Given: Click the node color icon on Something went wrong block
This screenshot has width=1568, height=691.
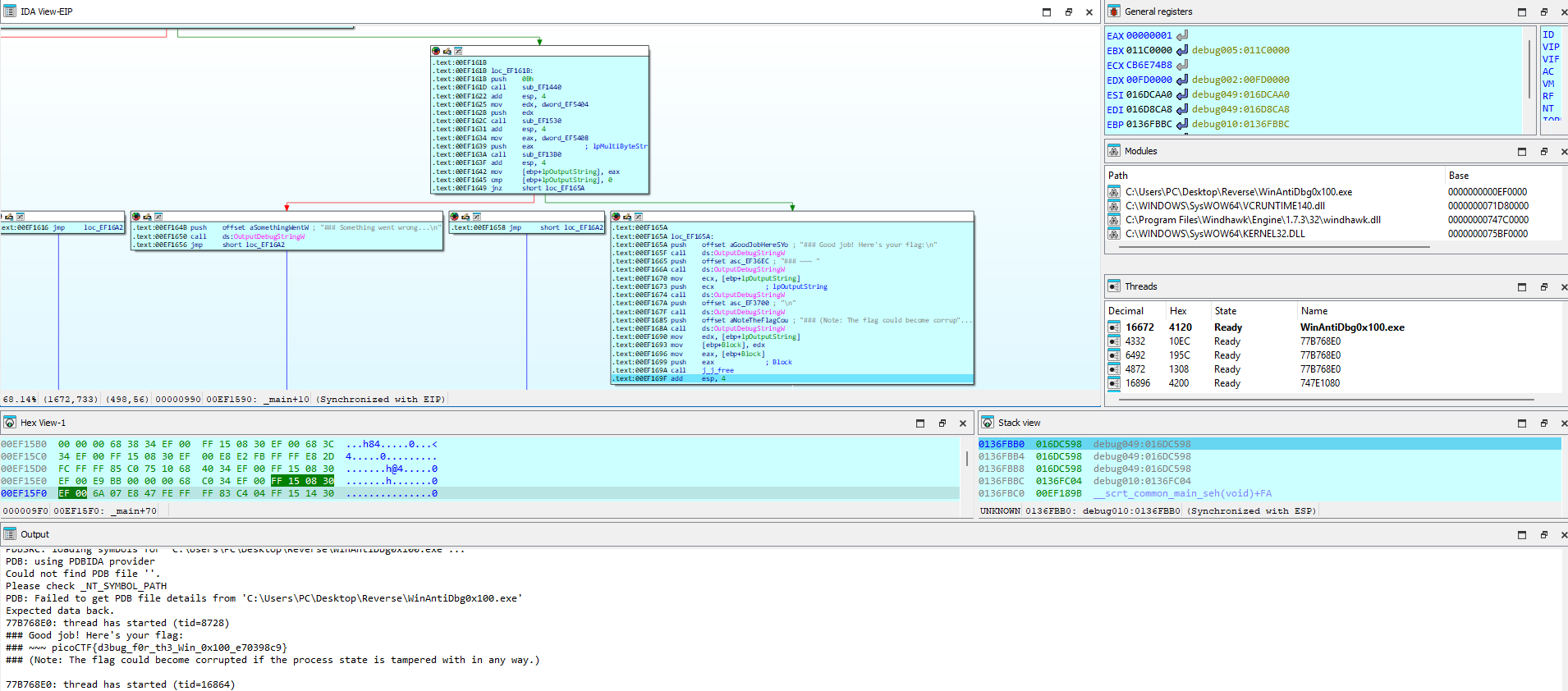Looking at the screenshot, I should (136, 217).
